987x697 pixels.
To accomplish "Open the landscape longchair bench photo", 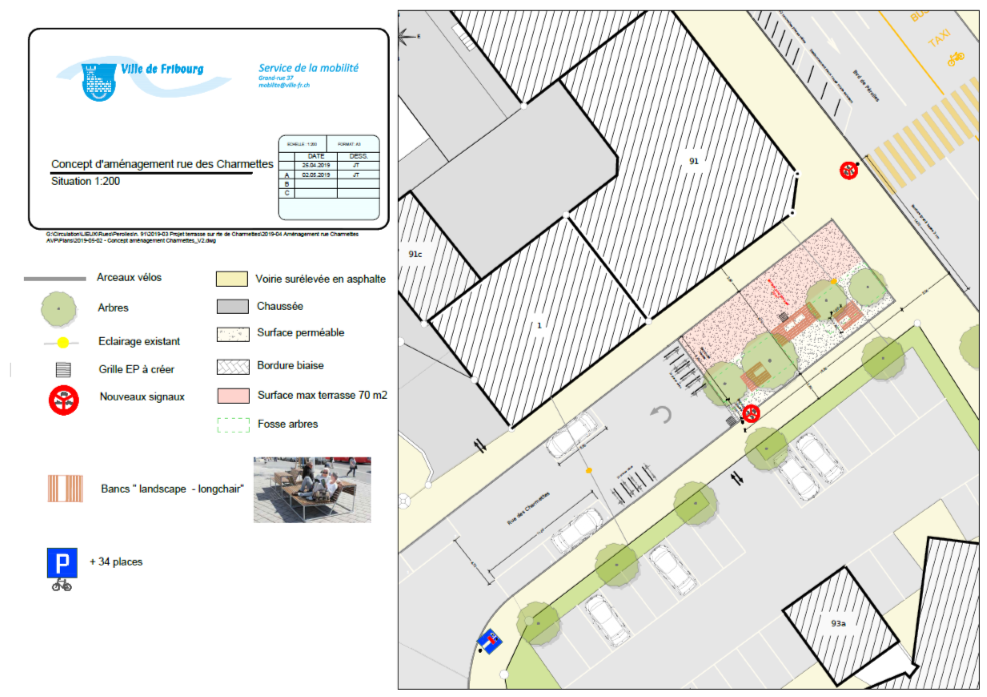I will coord(312,489).
